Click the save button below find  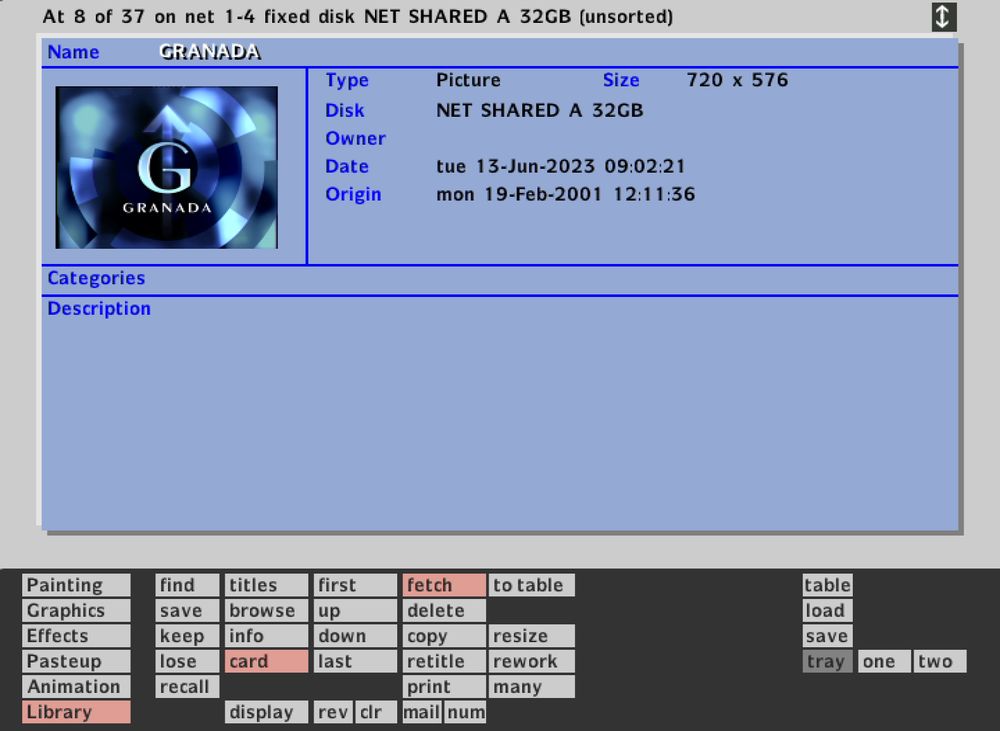tap(187, 610)
